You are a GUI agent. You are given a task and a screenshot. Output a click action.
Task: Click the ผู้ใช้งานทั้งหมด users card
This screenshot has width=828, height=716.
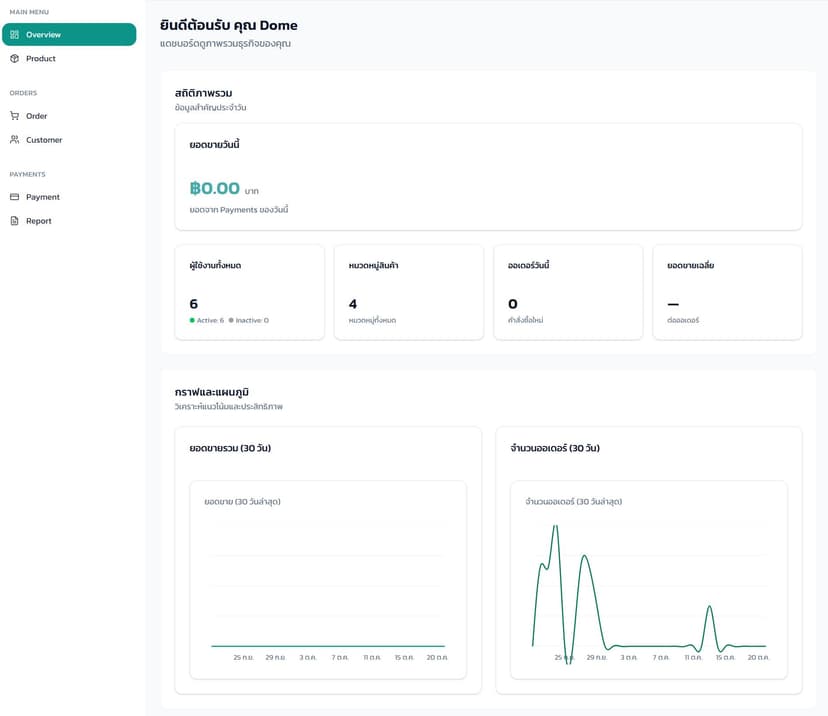[249, 292]
